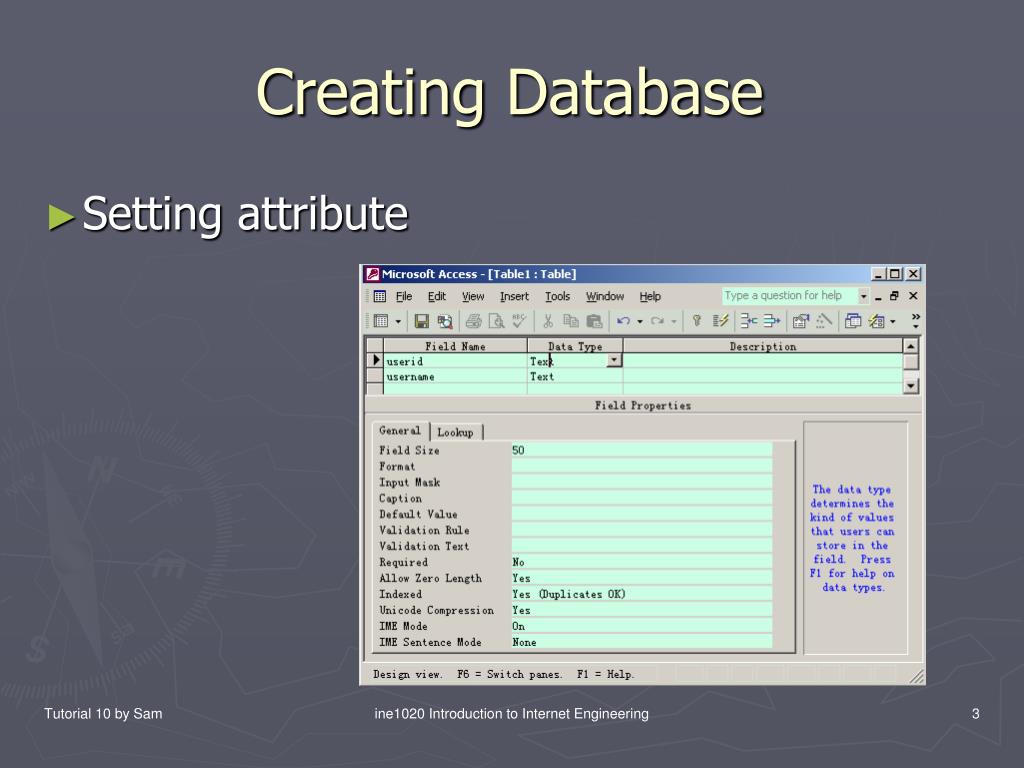Select the userid field name cell
The width and height of the screenshot is (1024, 768).
pyautogui.click(x=455, y=361)
